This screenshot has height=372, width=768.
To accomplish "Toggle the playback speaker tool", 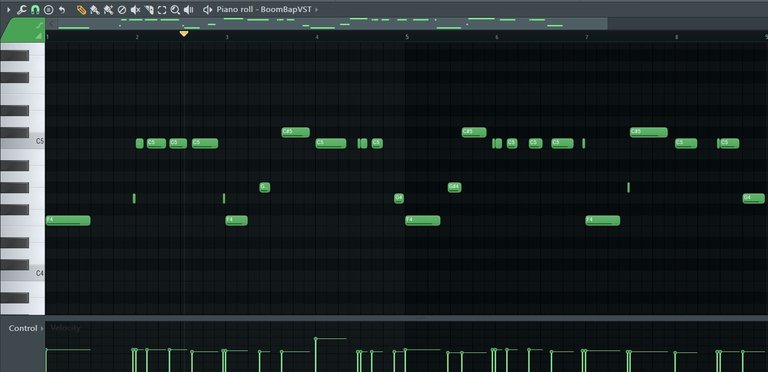I will coord(189,9).
